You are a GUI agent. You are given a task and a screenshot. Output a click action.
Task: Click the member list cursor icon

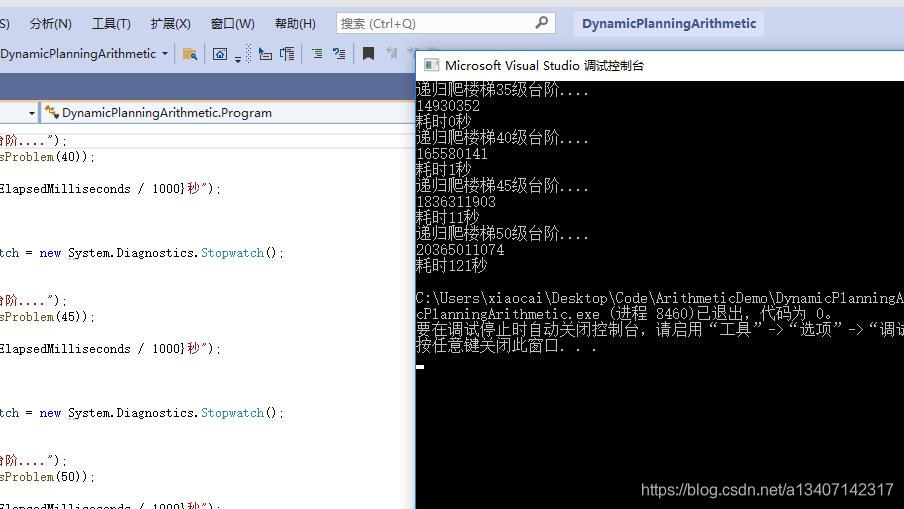(265, 54)
